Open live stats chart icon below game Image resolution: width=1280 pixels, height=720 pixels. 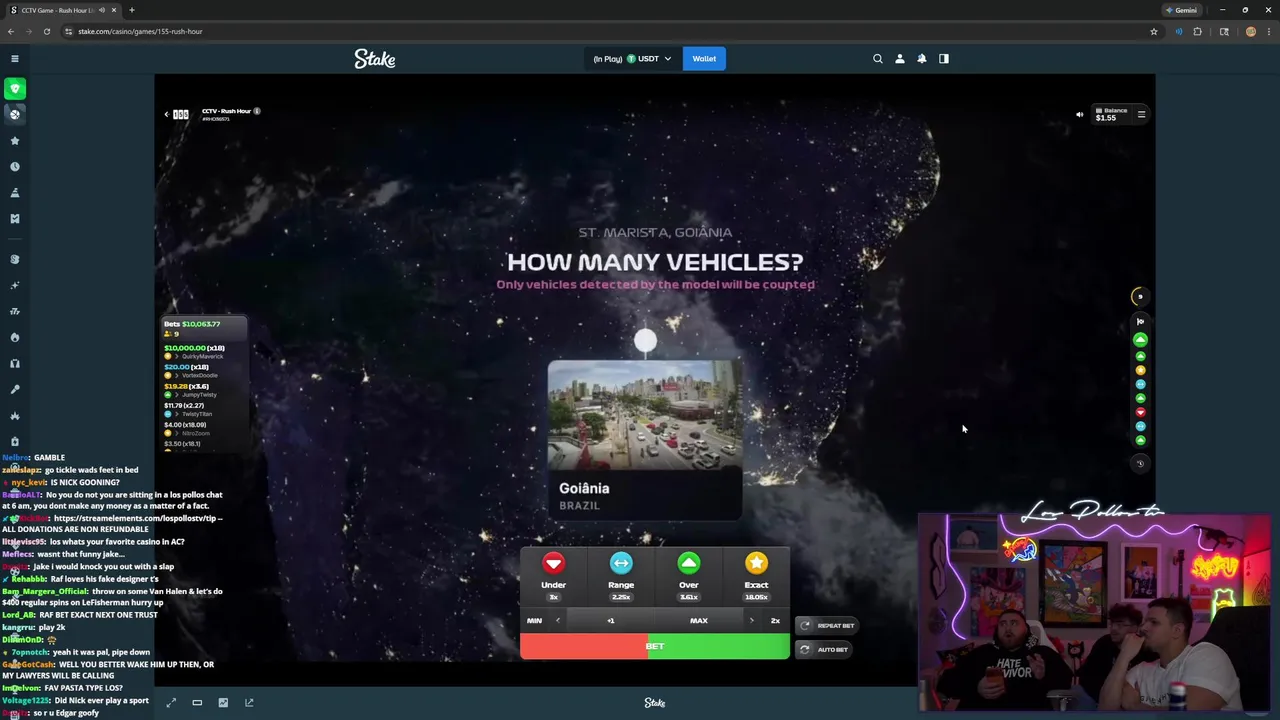coord(223,703)
